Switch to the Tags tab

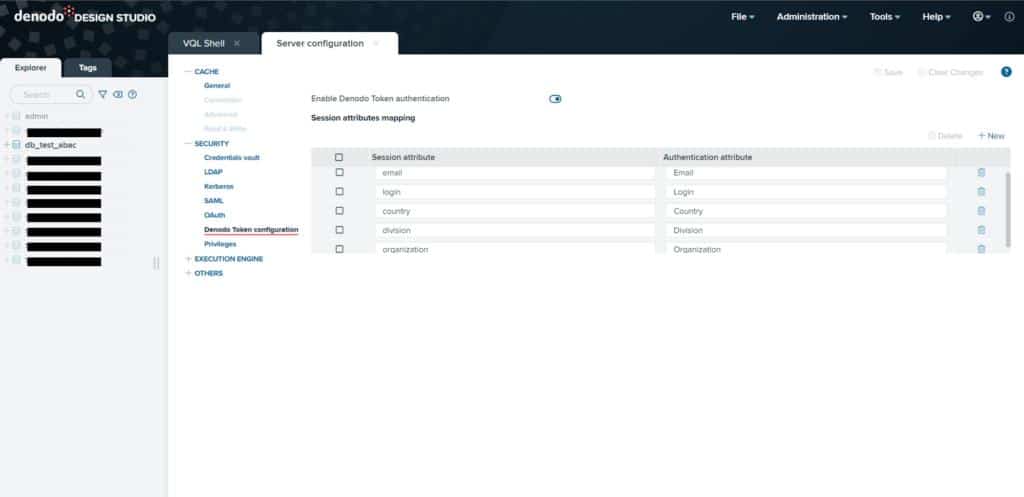[88, 68]
